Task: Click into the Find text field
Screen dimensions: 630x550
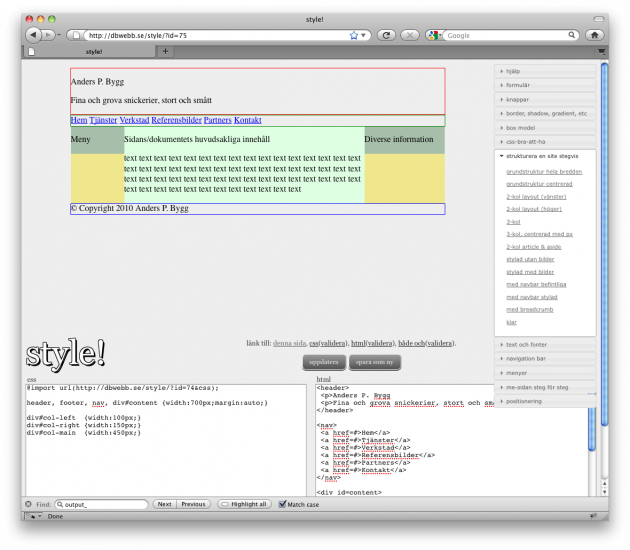Action: (102, 504)
